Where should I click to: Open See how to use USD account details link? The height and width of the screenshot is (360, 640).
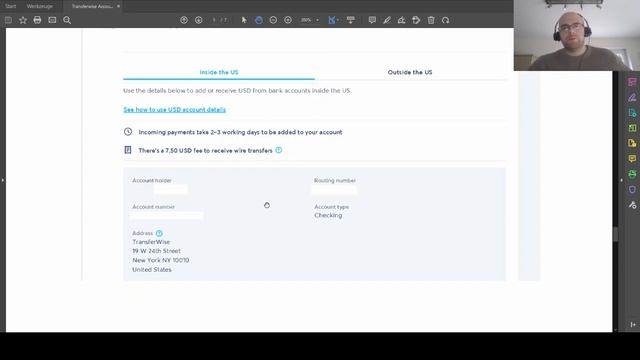pos(174,109)
